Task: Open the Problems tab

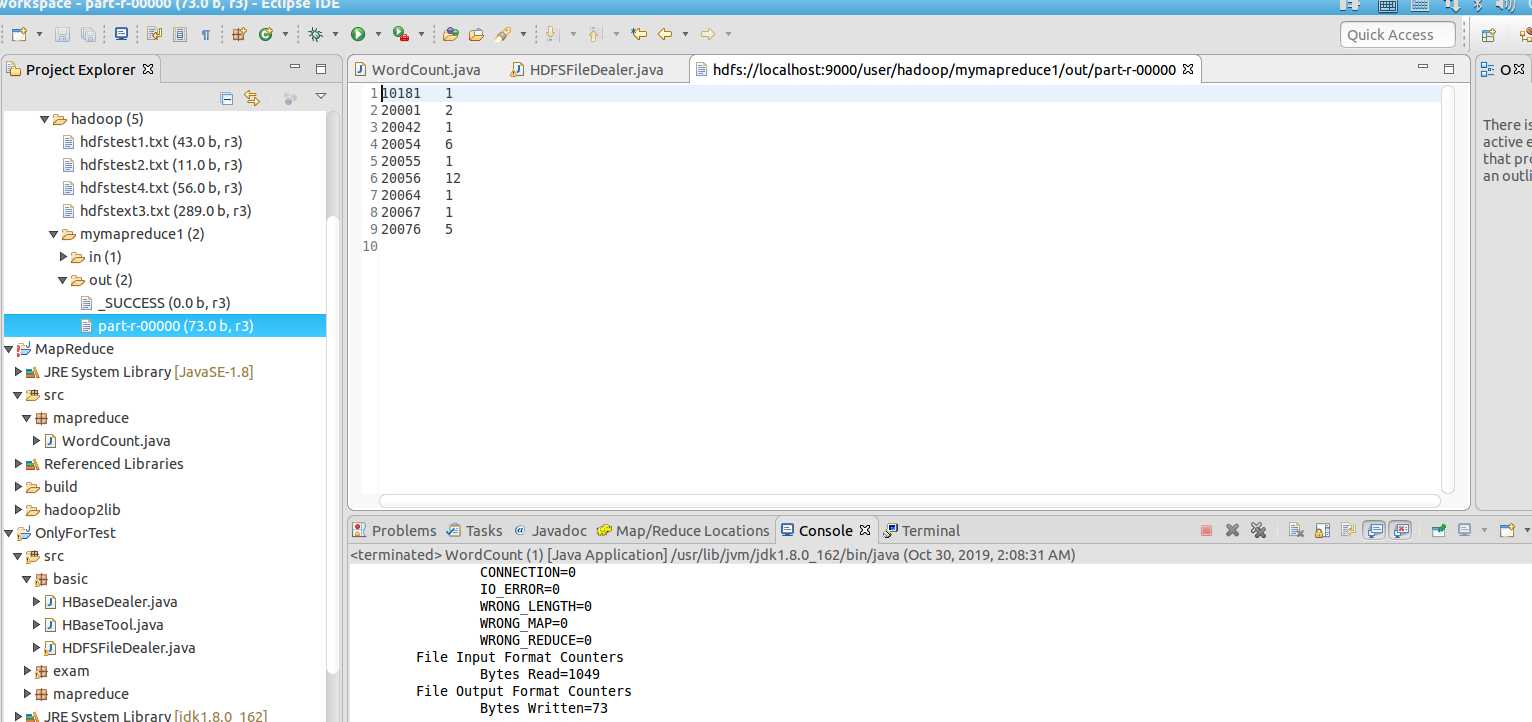Action: coord(394,531)
